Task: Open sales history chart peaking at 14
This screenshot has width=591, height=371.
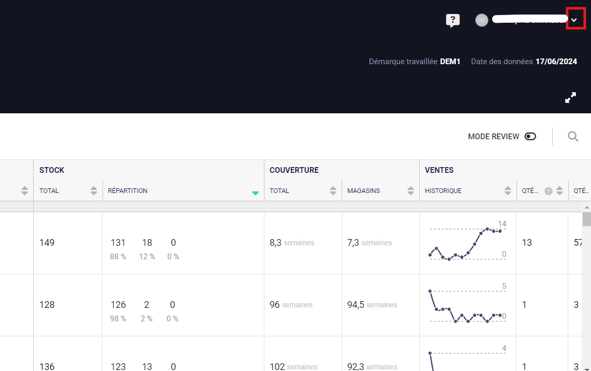Action: pyautogui.click(x=467, y=242)
